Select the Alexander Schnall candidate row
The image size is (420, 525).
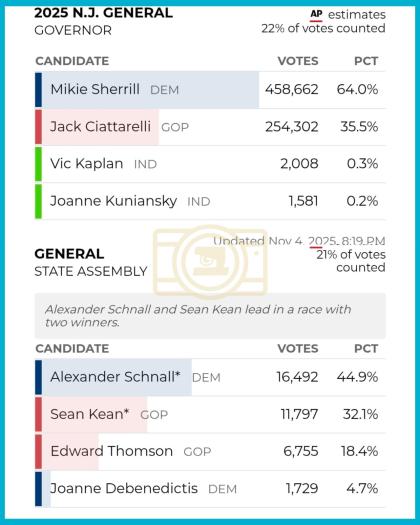tap(210, 377)
